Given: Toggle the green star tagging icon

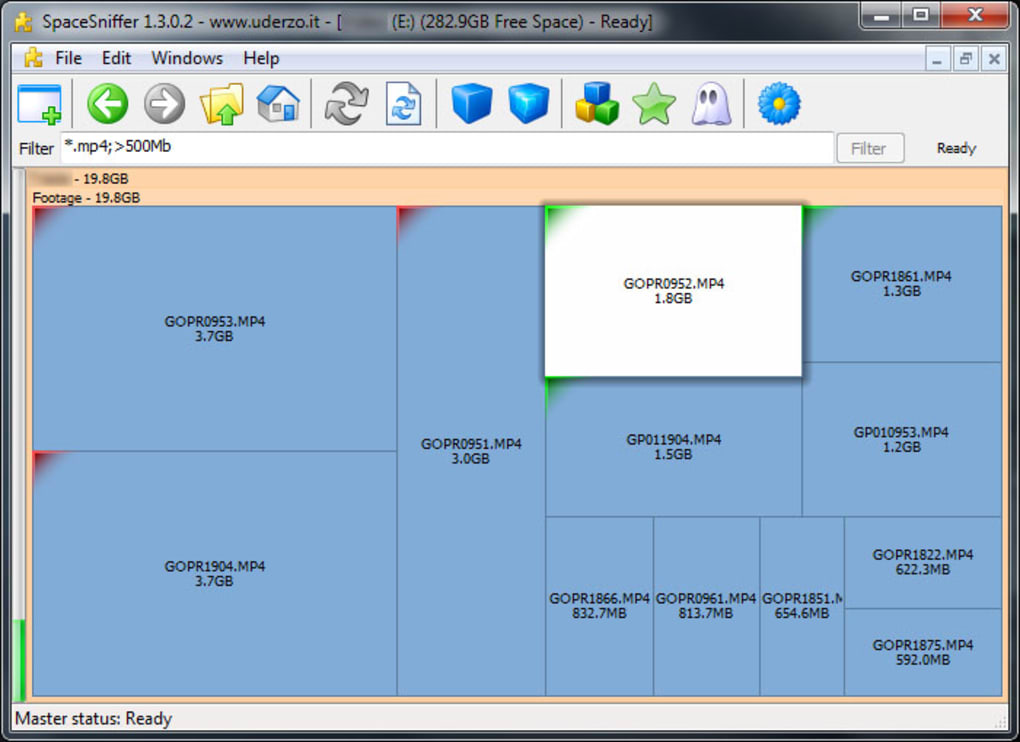Looking at the screenshot, I should (x=654, y=104).
